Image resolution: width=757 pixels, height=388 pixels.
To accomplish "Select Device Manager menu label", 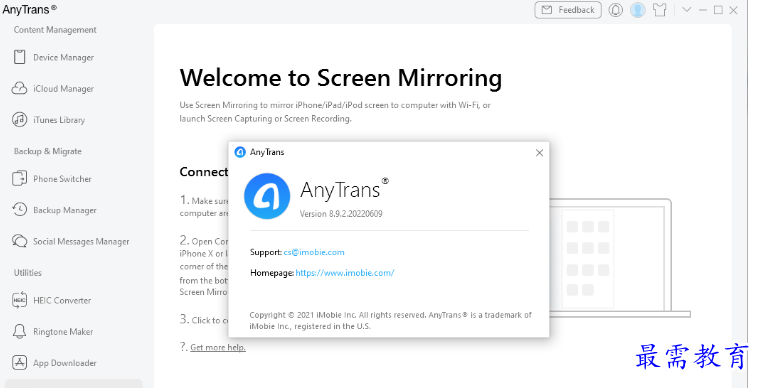I will (x=63, y=57).
